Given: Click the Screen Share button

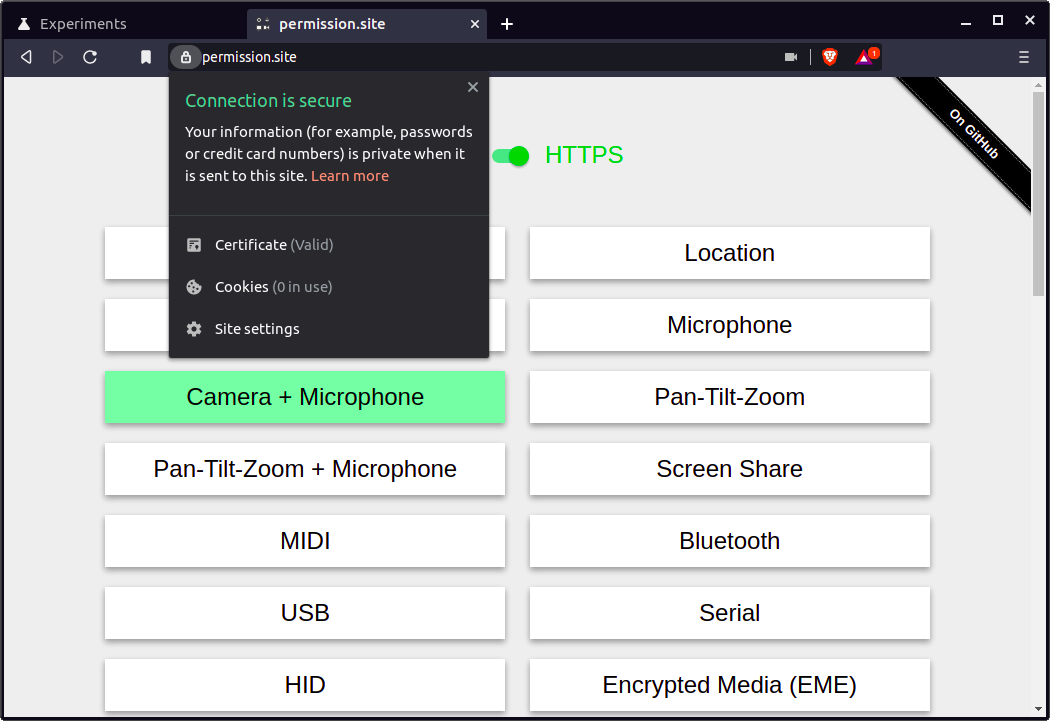Looking at the screenshot, I should 729,469.
